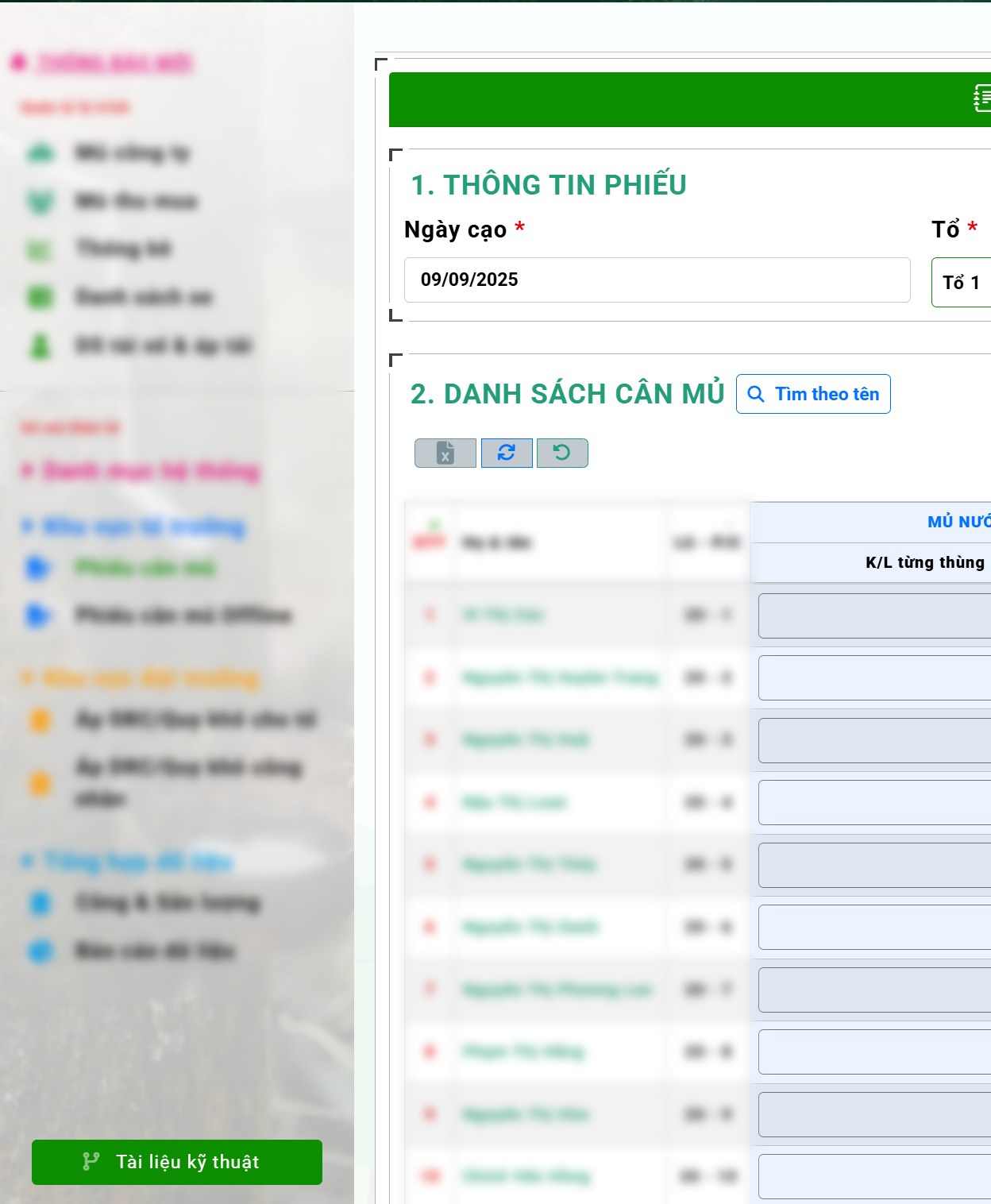Click the blue refresh arrows button
The height and width of the screenshot is (1204, 991).
pos(507,453)
